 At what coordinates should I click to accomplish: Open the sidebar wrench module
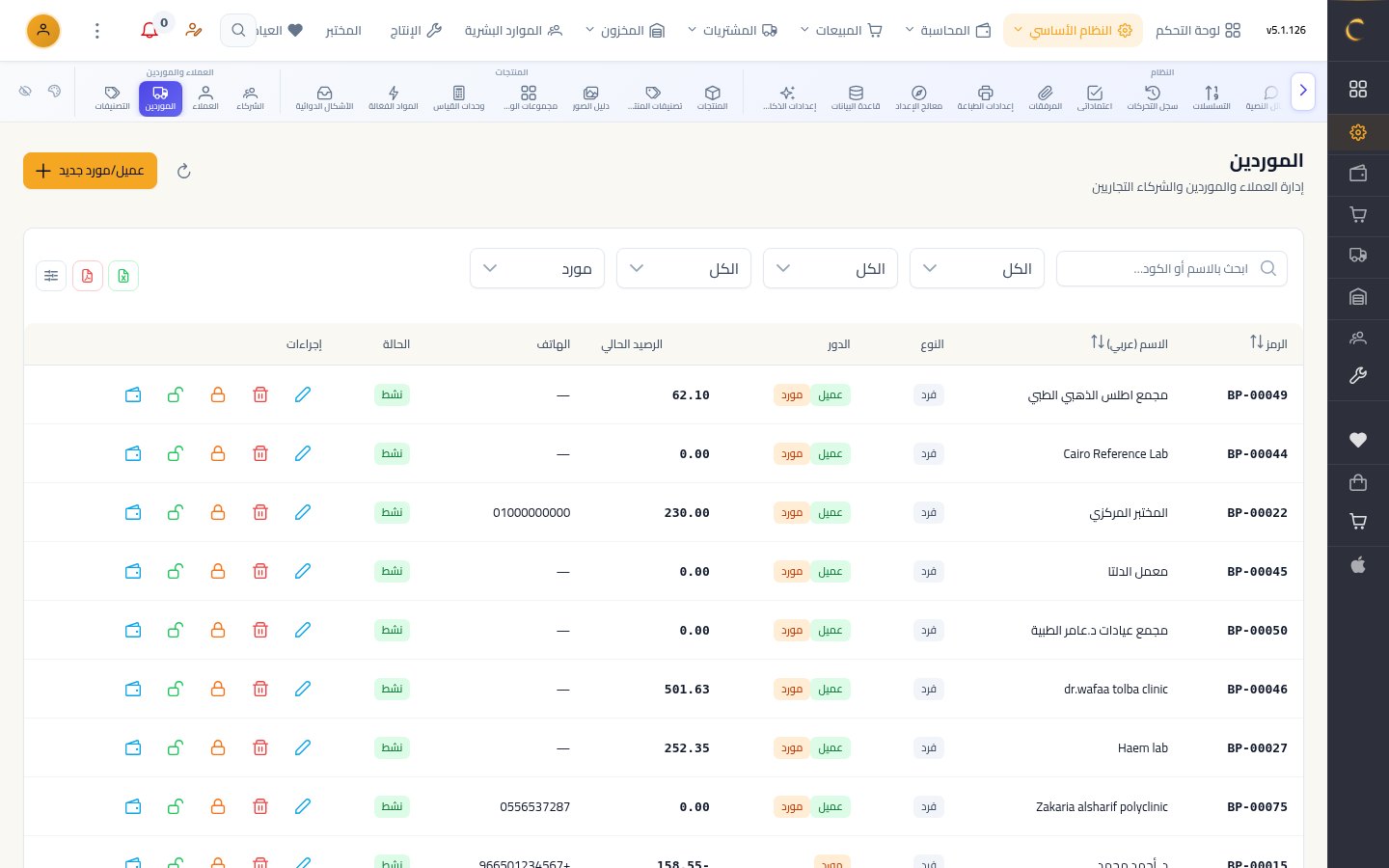[x=1358, y=376]
